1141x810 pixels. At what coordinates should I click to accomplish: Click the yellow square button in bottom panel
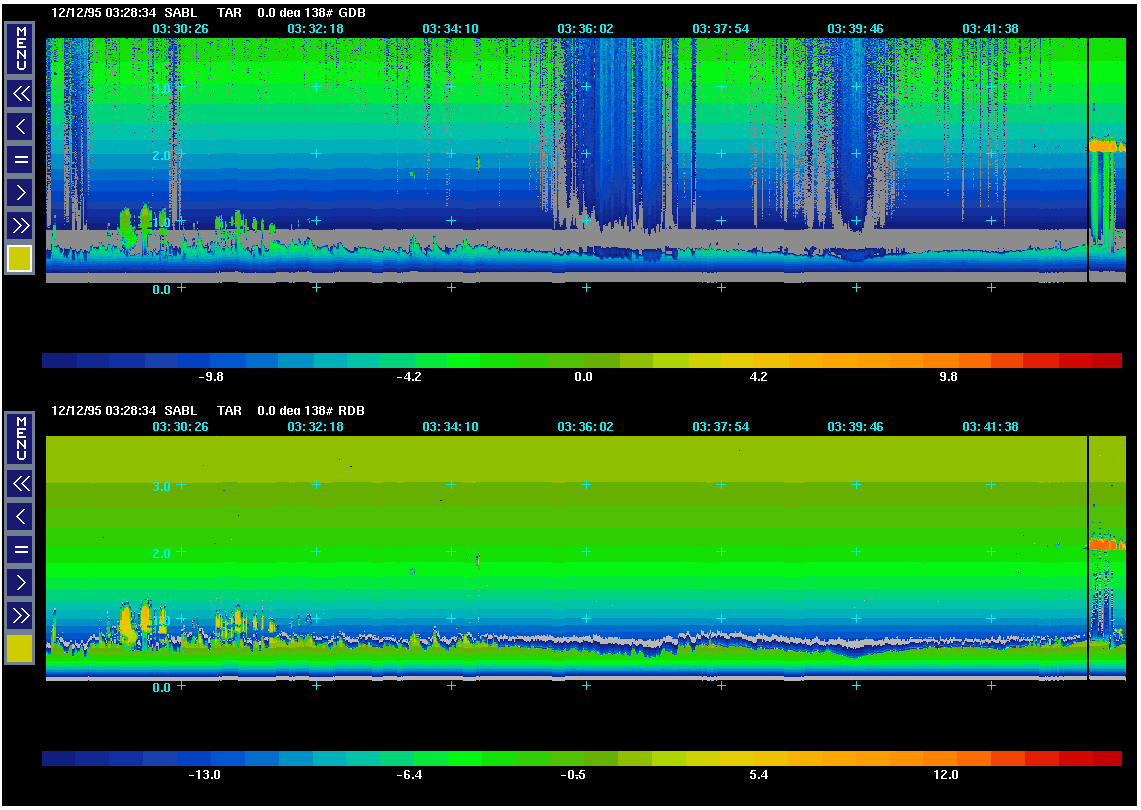click(x=20, y=649)
